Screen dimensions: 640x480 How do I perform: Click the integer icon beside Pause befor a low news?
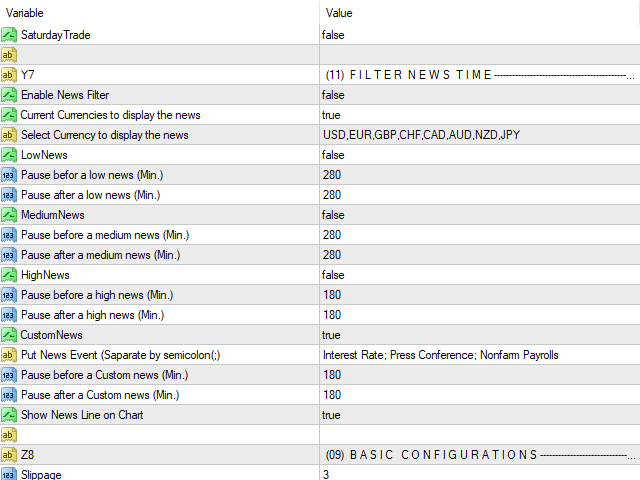tap(9, 175)
